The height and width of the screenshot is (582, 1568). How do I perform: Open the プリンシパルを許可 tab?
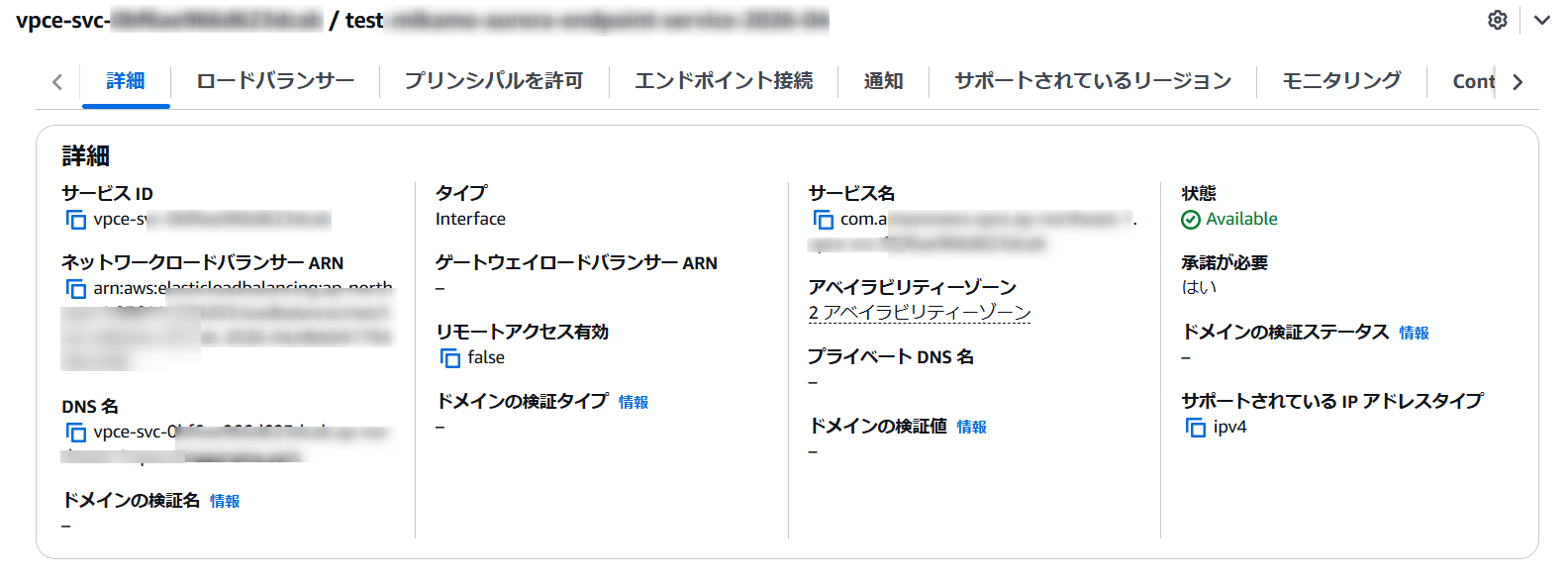494,81
